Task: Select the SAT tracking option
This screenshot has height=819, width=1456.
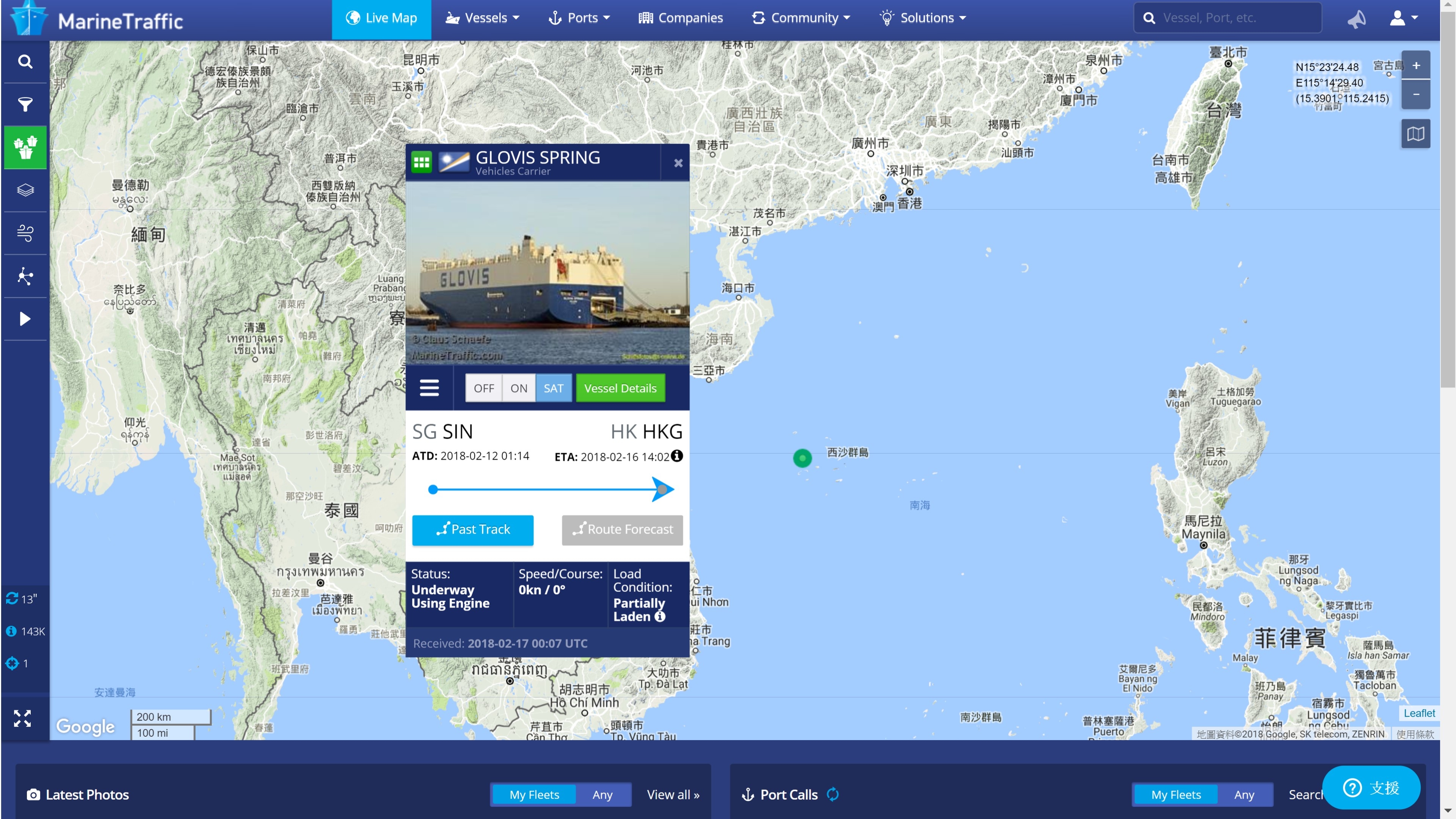Action: coord(554,388)
